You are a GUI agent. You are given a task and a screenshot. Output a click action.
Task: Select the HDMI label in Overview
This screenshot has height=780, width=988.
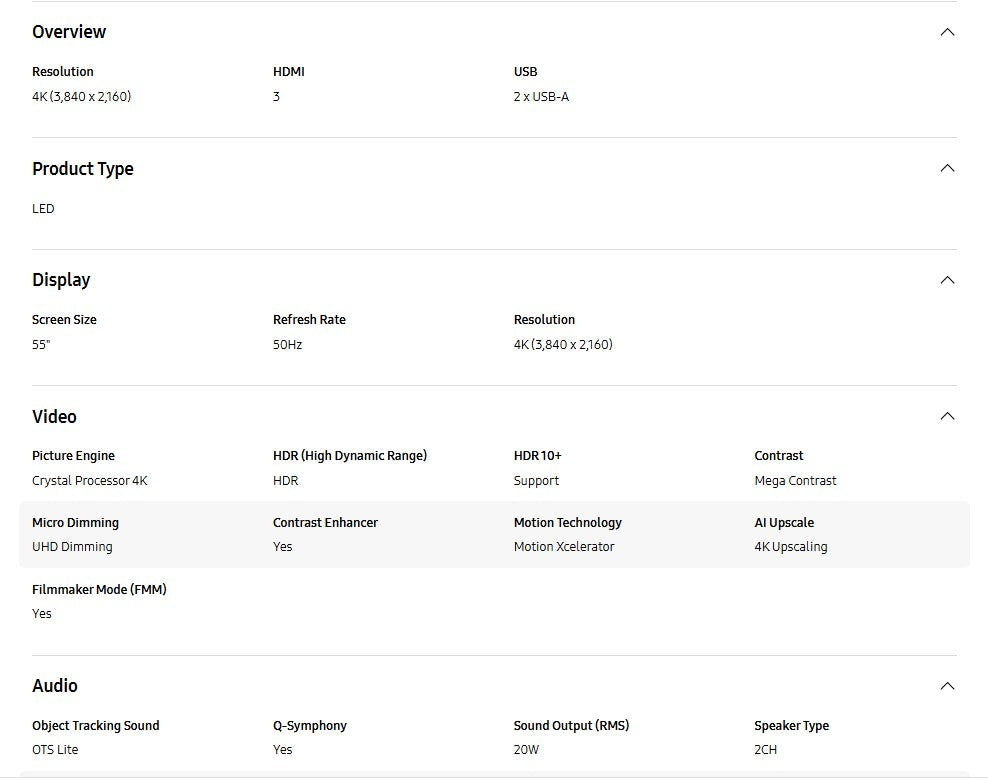pyautogui.click(x=289, y=72)
